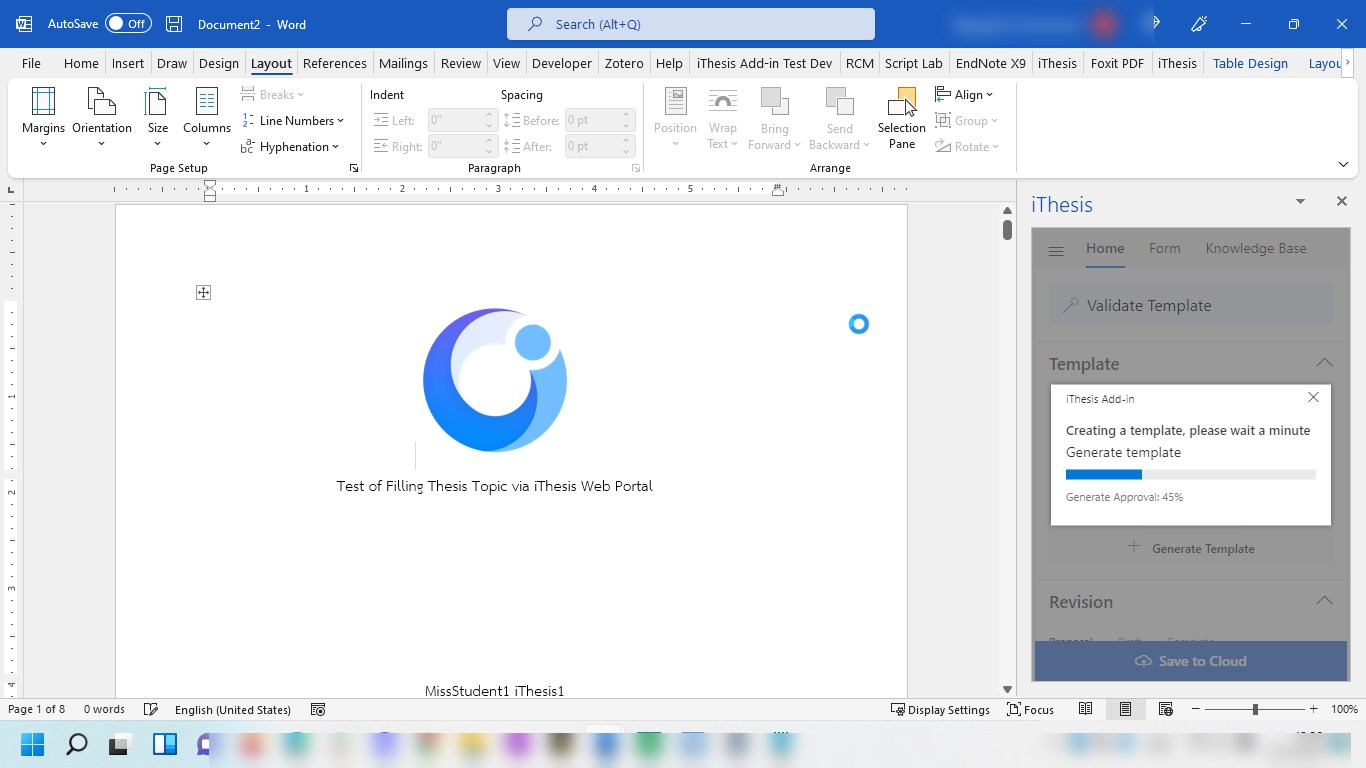This screenshot has width=1366, height=768.
Task: Collapse the Template section chevron
Action: 1324,363
